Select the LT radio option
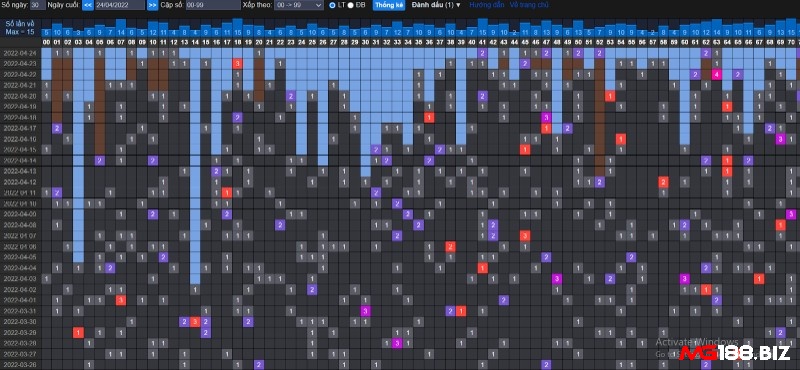Screen dimensions: 800x370 coord(333,5)
